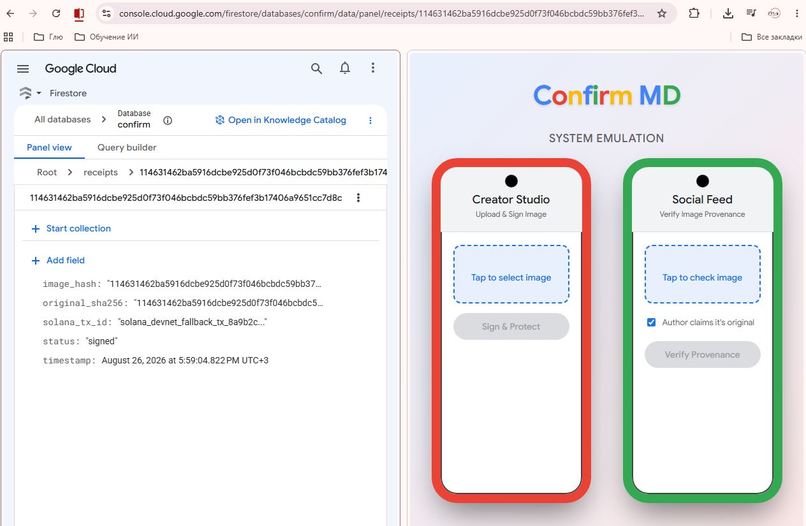806x526 pixels.
Task: Click the red extension icon beside reload
Action: point(79,14)
